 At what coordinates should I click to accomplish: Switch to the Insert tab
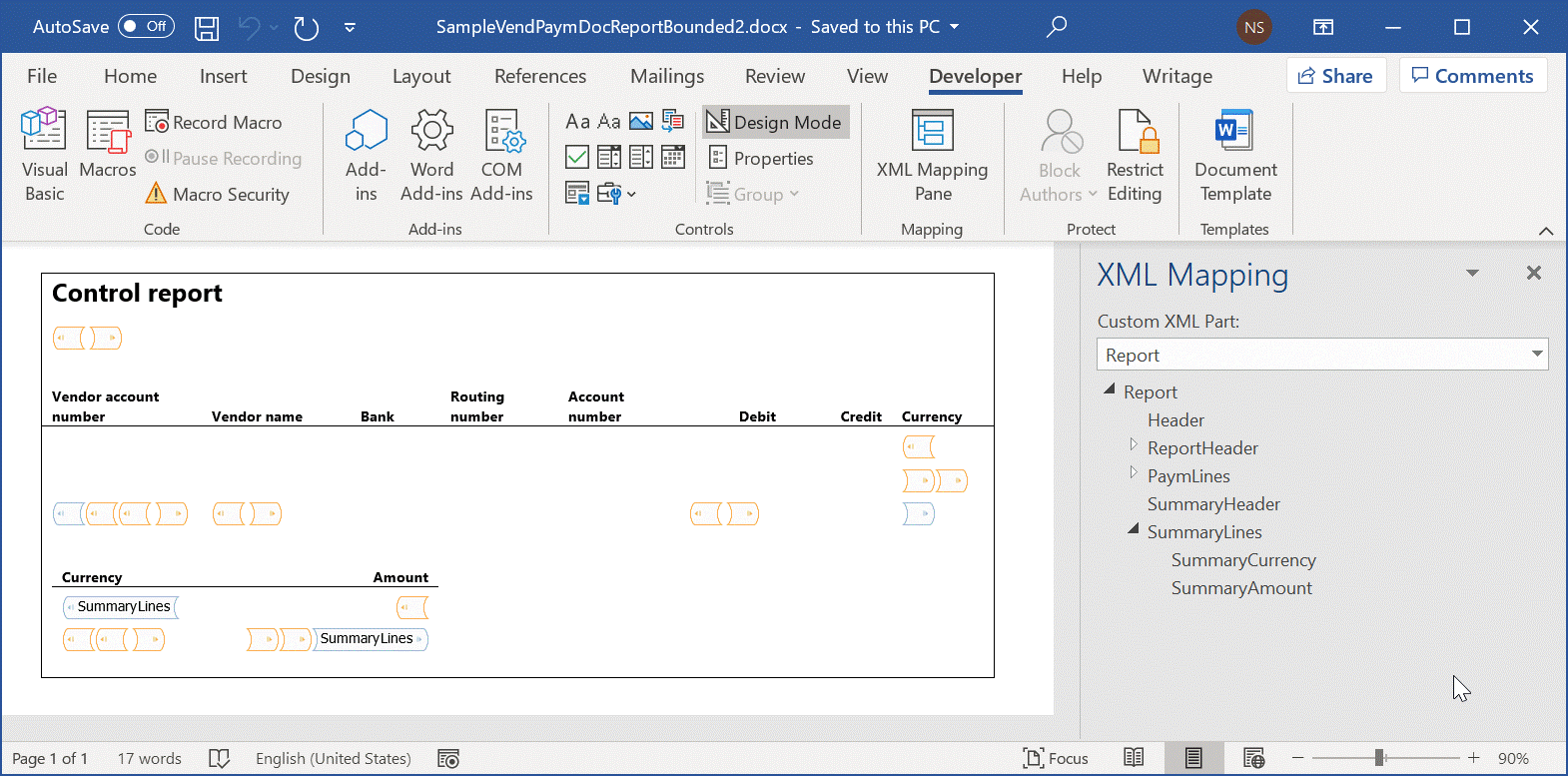coord(223,76)
